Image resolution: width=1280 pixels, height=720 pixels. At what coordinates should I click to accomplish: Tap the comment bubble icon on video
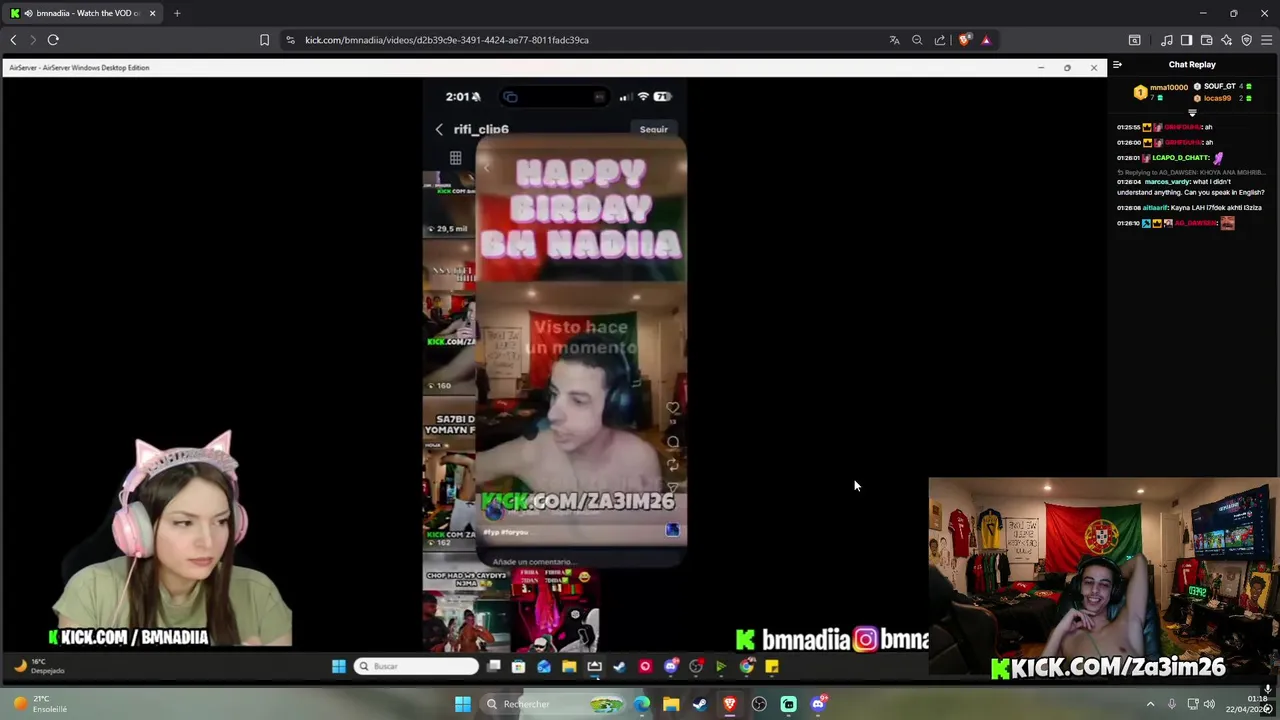pyautogui.click(x=673, y=442)
